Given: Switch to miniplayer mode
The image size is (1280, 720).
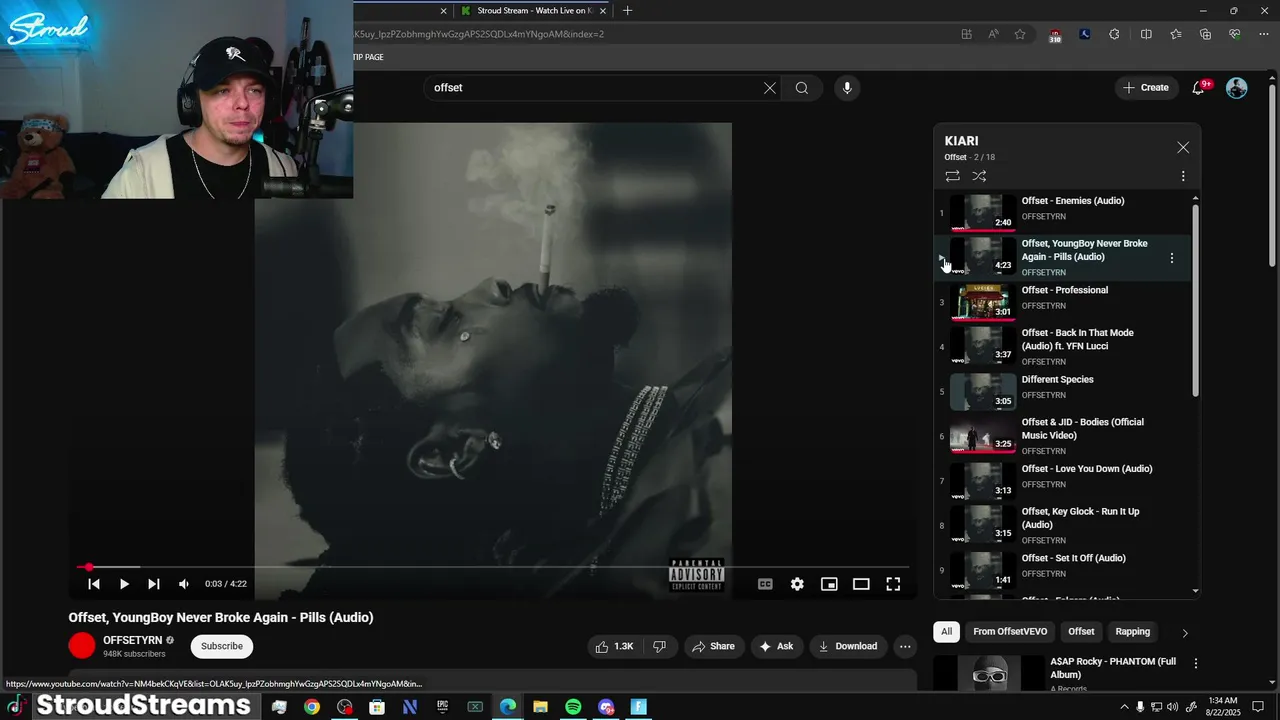Looking at the screenshot, I should (x=829, y=584).
